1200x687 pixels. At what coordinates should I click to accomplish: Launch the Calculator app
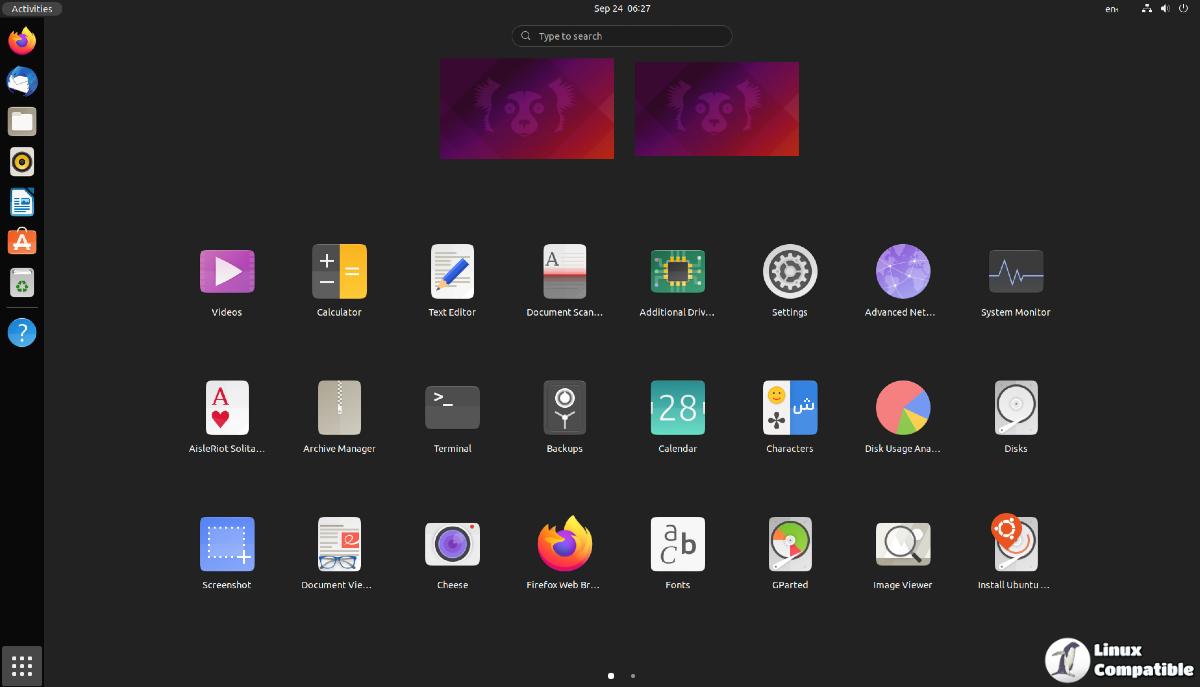coord(339,272)
